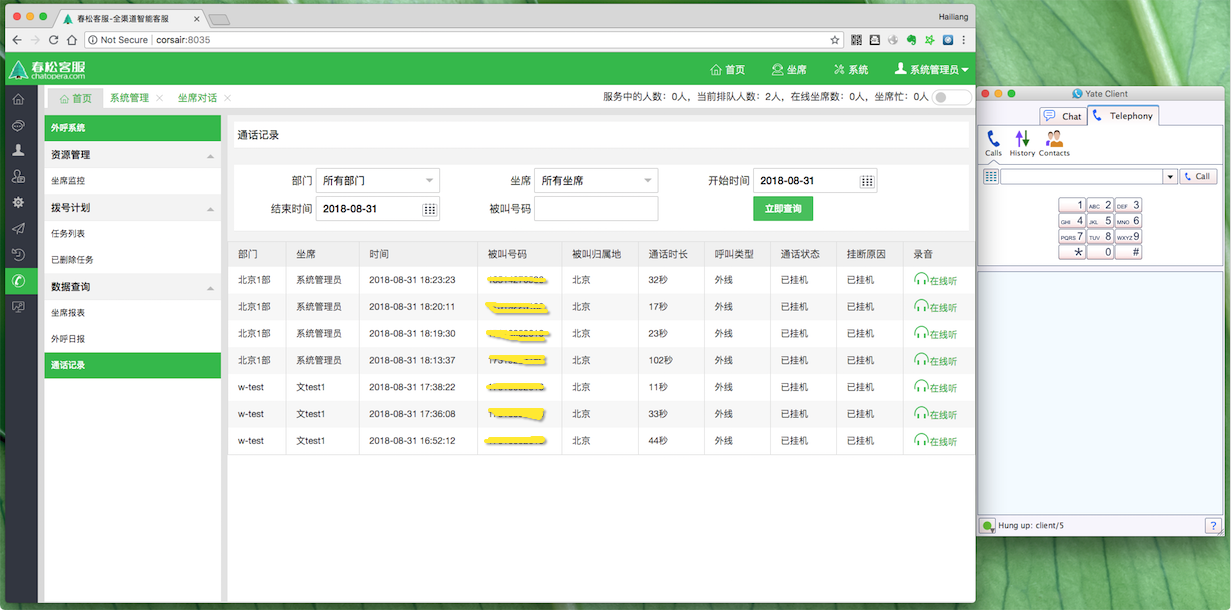Open paper plane icon in dark sidebar
Image resolution: width=1231 pixels, height=610 pixels.
tap(18, 229)
